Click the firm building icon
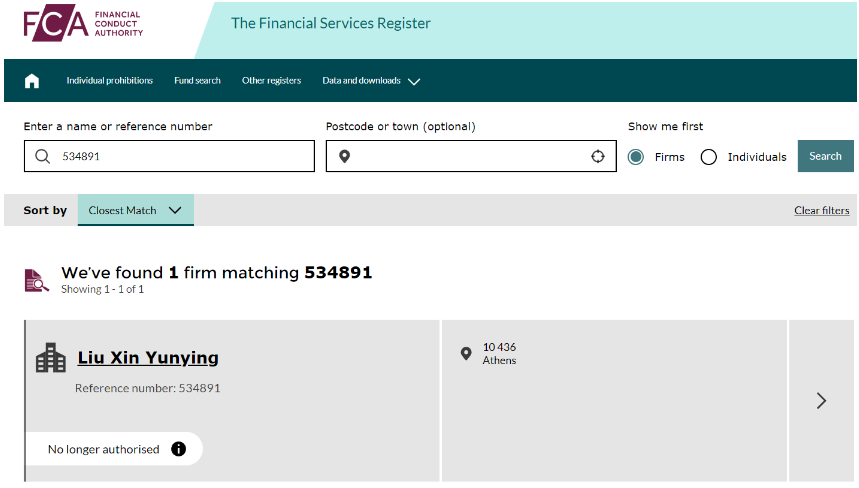This screenshot has width=859, height=488. [50, 358]
